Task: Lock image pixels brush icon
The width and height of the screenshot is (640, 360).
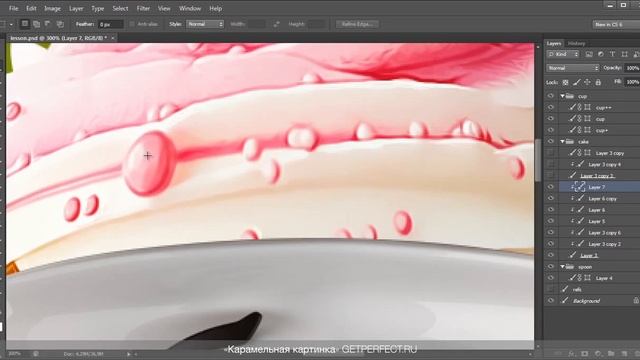Action: 576,82
